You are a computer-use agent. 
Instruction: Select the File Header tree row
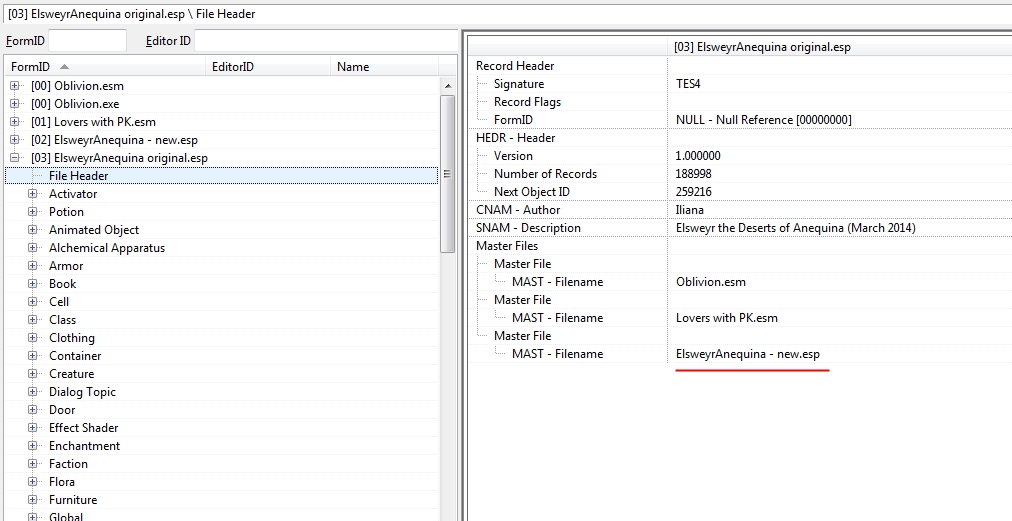pyautogui.click(x=221, y=176)
